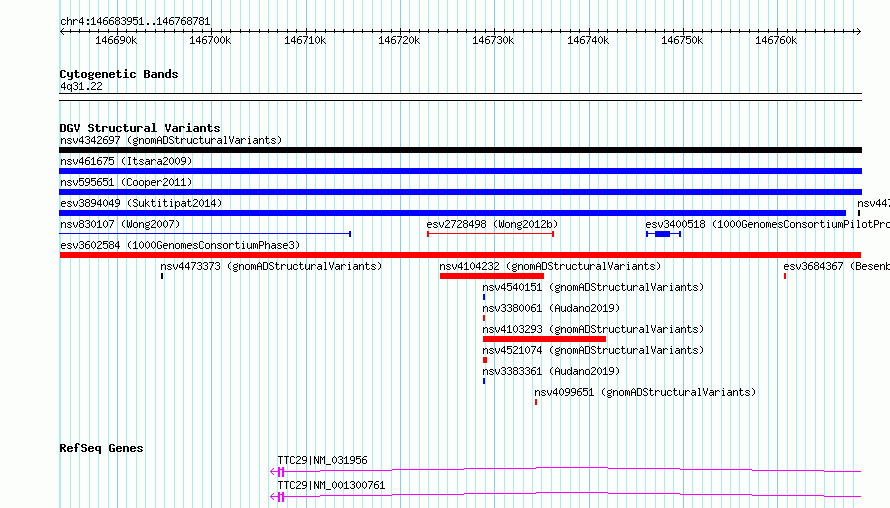
Task: Open the esv3684367 label at right edge
Action: [x=837, y=266]
